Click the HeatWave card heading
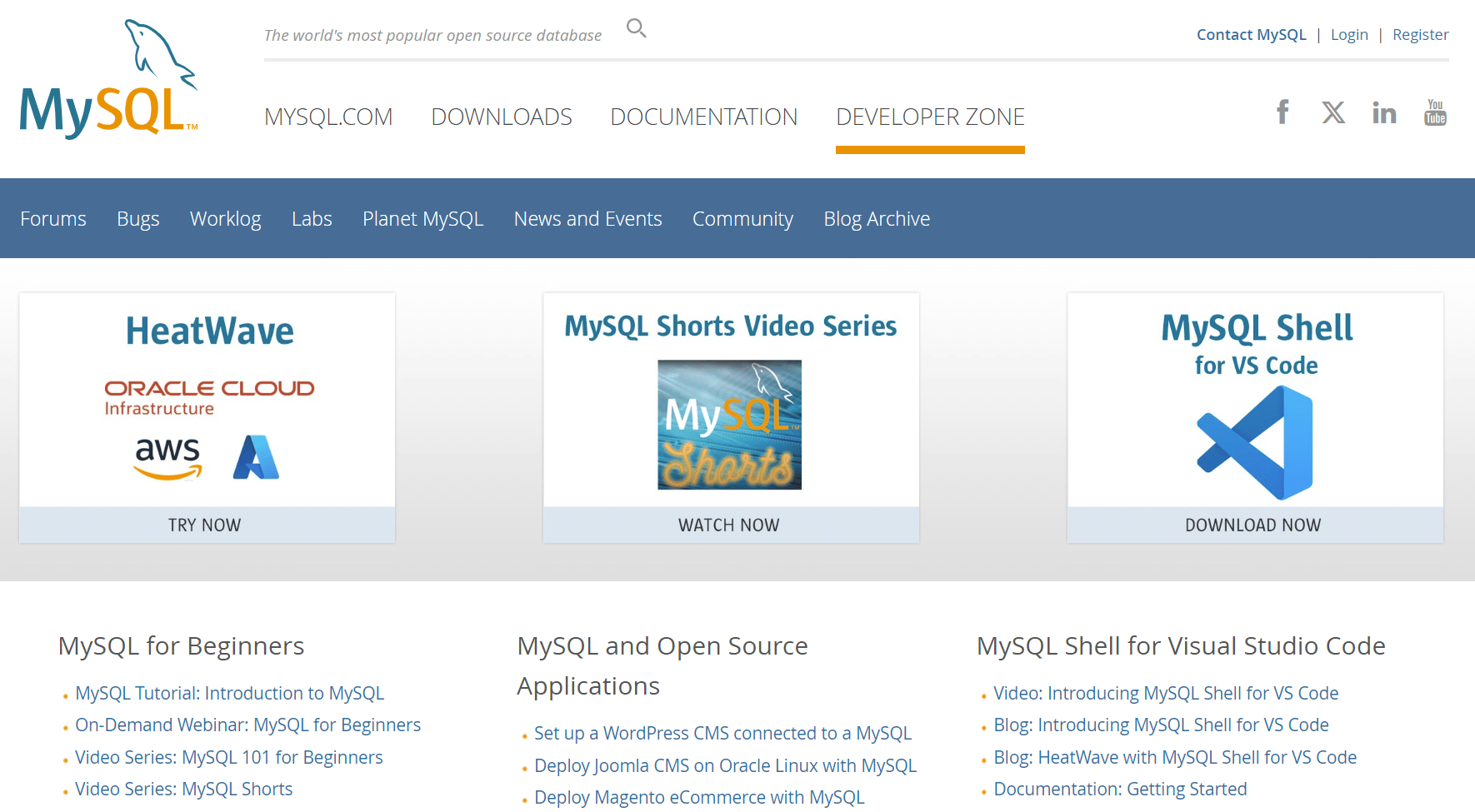This screenshot has height=812, width=1475. tap(210, 331)
